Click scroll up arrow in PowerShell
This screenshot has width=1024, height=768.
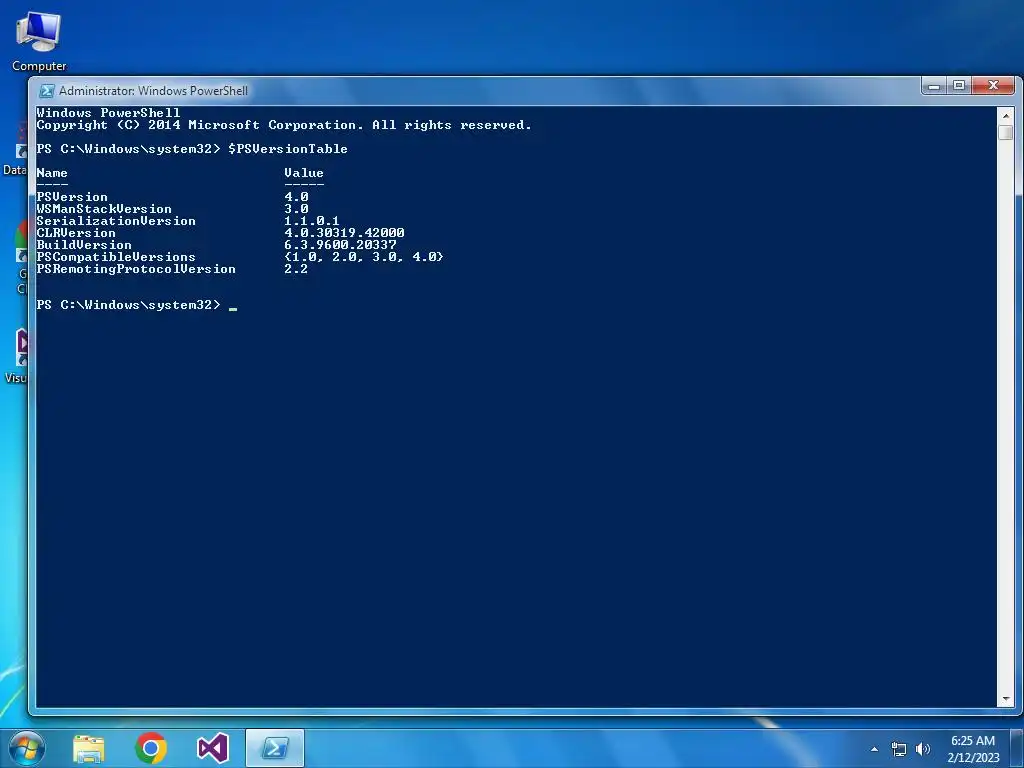tap(1006, 116)
